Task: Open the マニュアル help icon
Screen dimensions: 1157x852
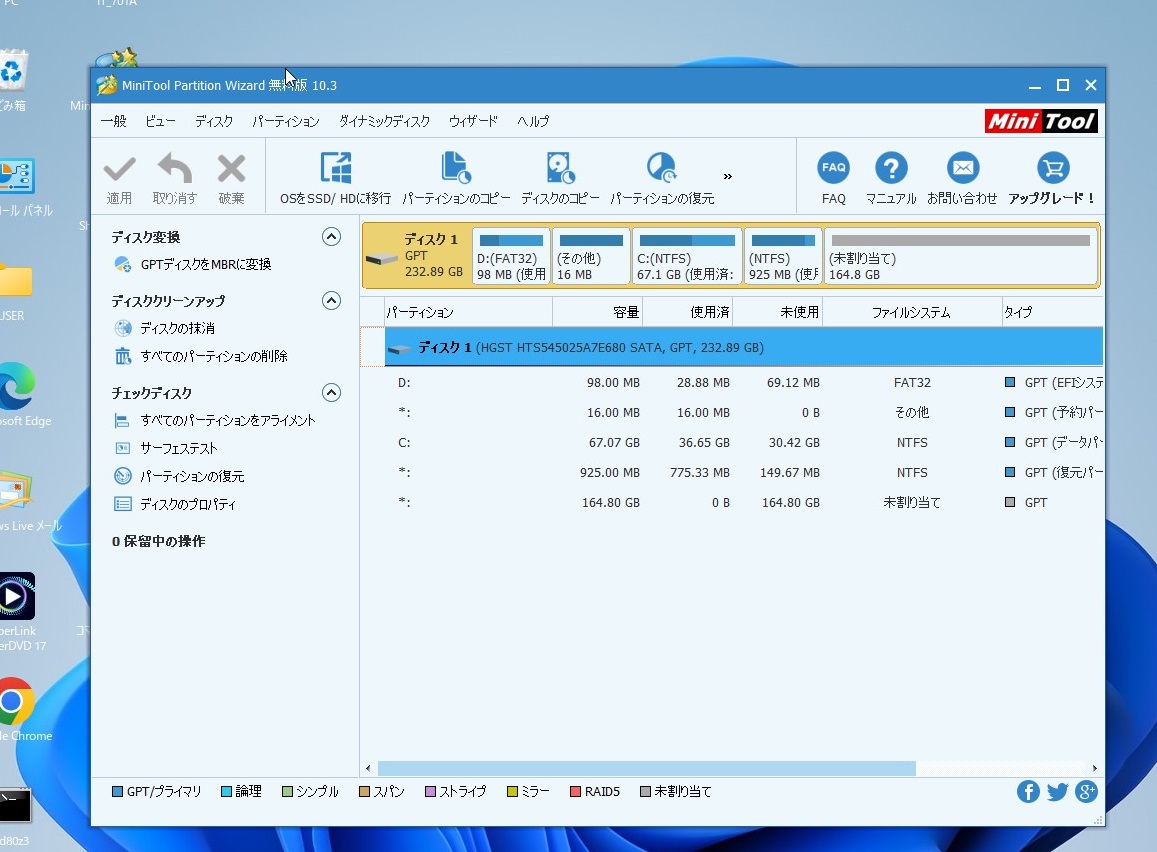Action: click(x=890, y=169)
